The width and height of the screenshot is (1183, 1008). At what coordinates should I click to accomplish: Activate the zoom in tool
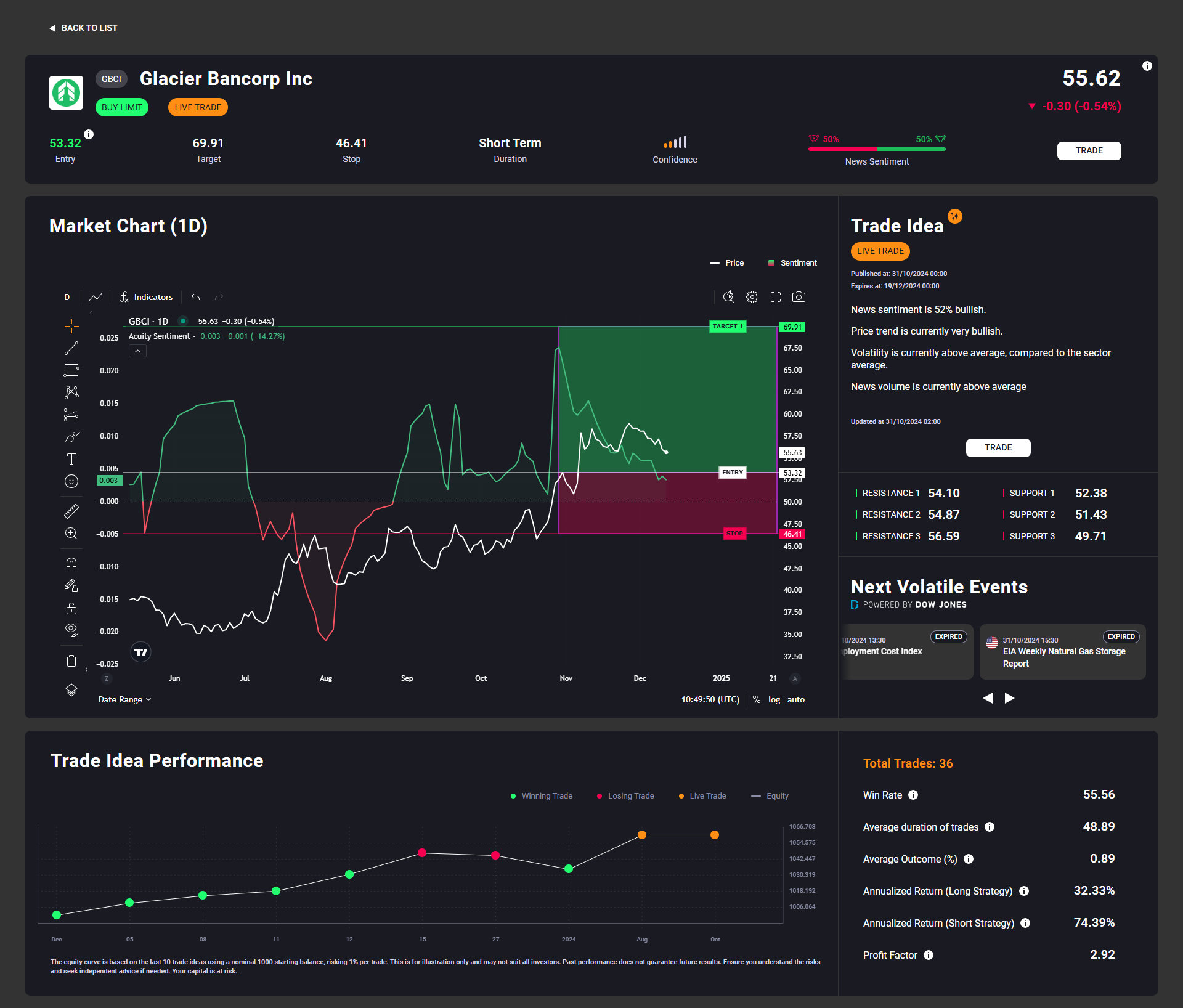(71, 534)
